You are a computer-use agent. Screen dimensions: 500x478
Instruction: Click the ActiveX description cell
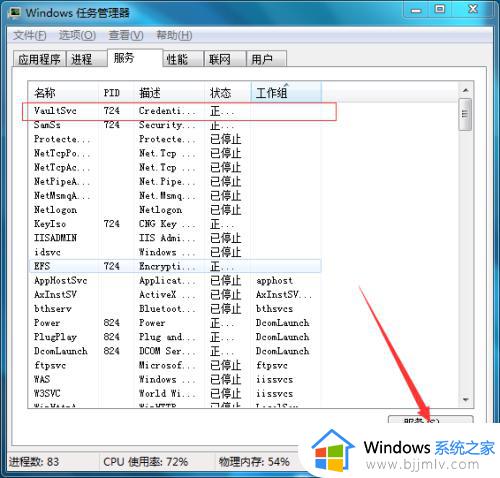pyautogui.click(x=167, y=295)
